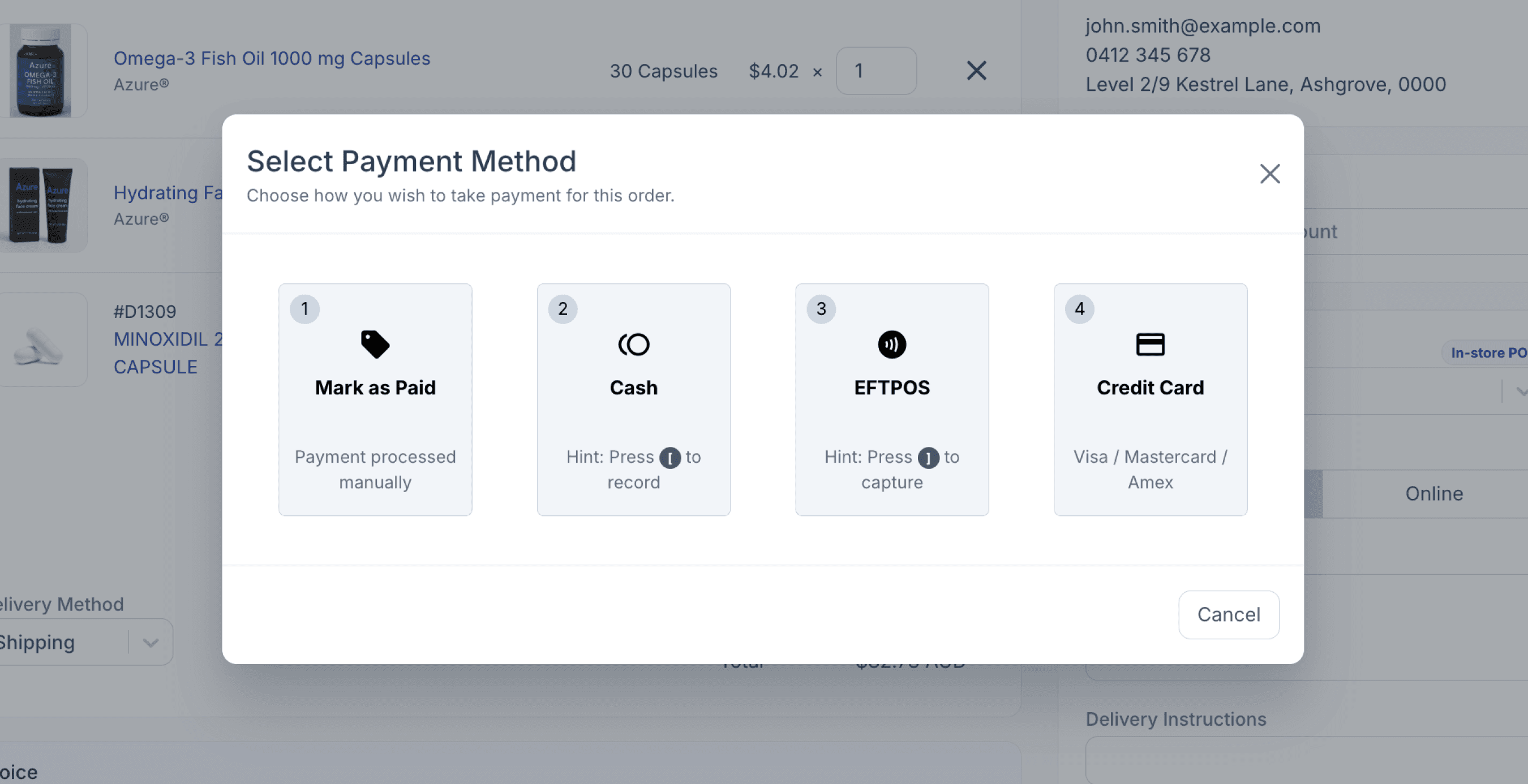Click the phone number 0412 345 678
The image size is (1528, 784).
pos(1148,55)
